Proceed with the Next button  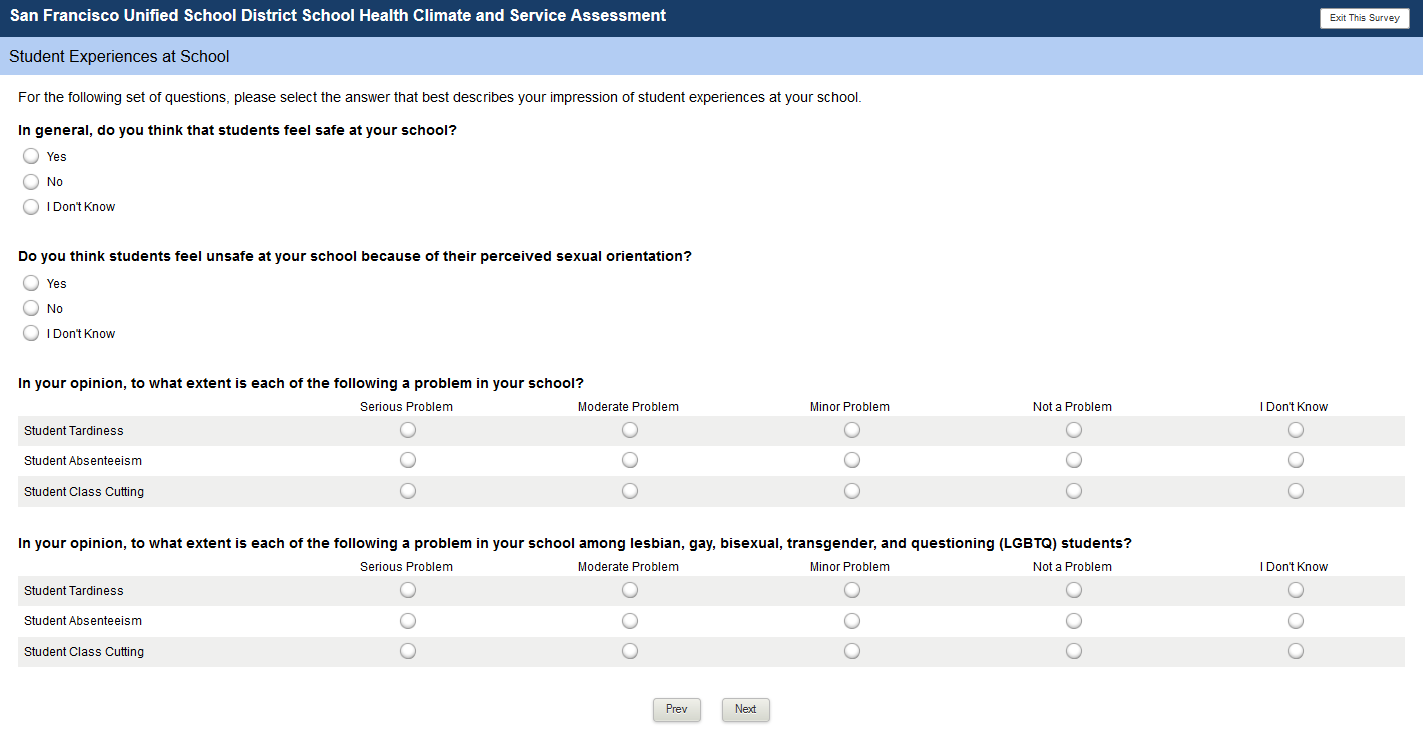pos(746,710)
